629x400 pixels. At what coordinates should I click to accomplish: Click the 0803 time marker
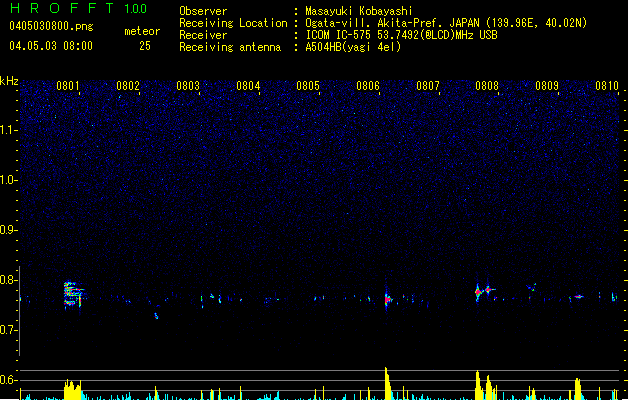point(188,86)
